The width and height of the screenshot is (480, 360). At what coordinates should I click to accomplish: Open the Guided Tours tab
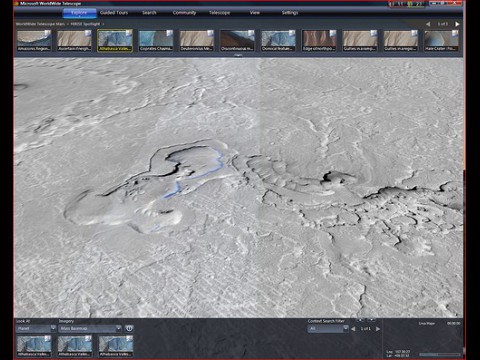[114, 13]
